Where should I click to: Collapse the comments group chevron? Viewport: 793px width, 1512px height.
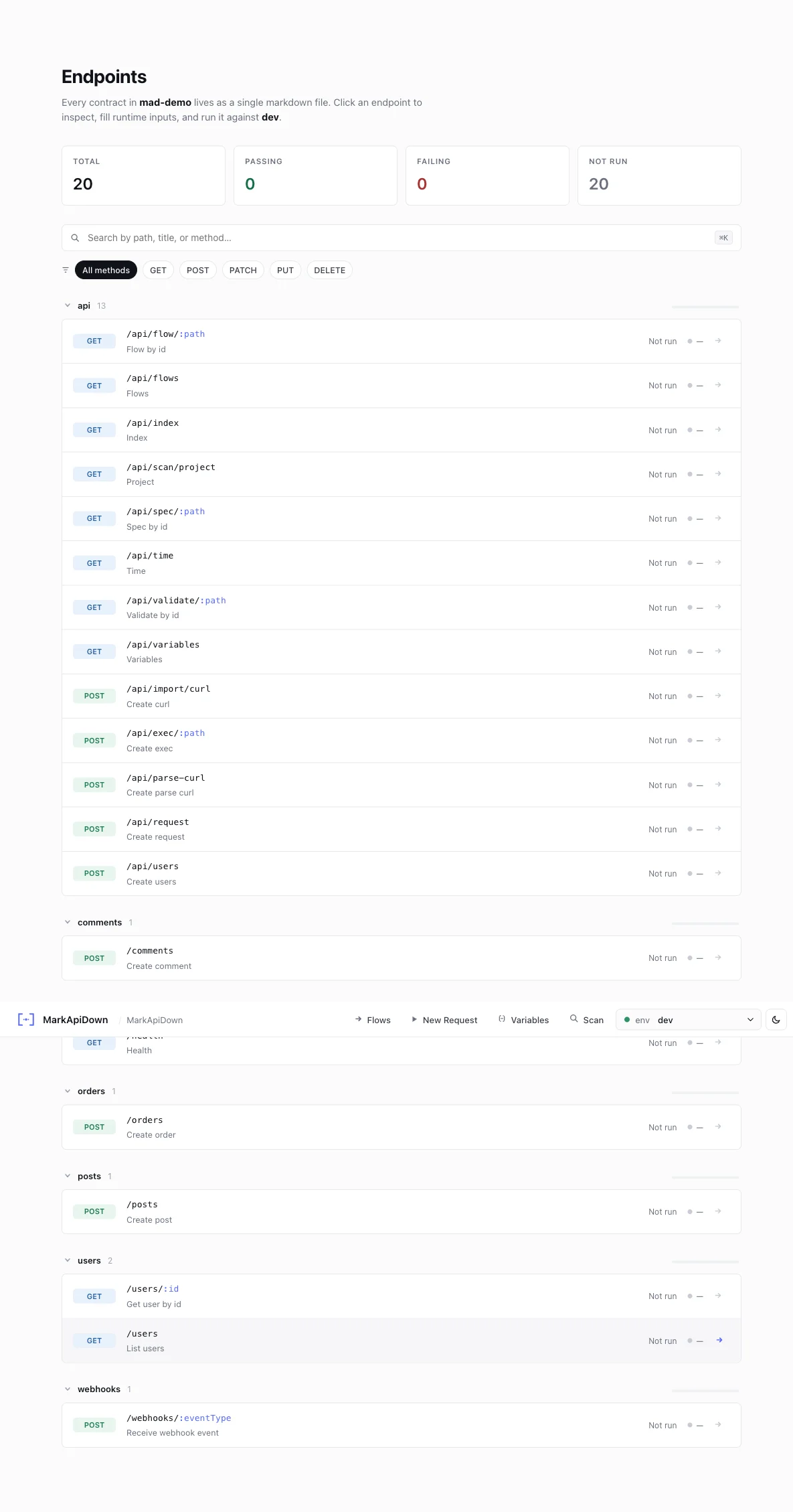pyautogui.click(x=68, y=922)
